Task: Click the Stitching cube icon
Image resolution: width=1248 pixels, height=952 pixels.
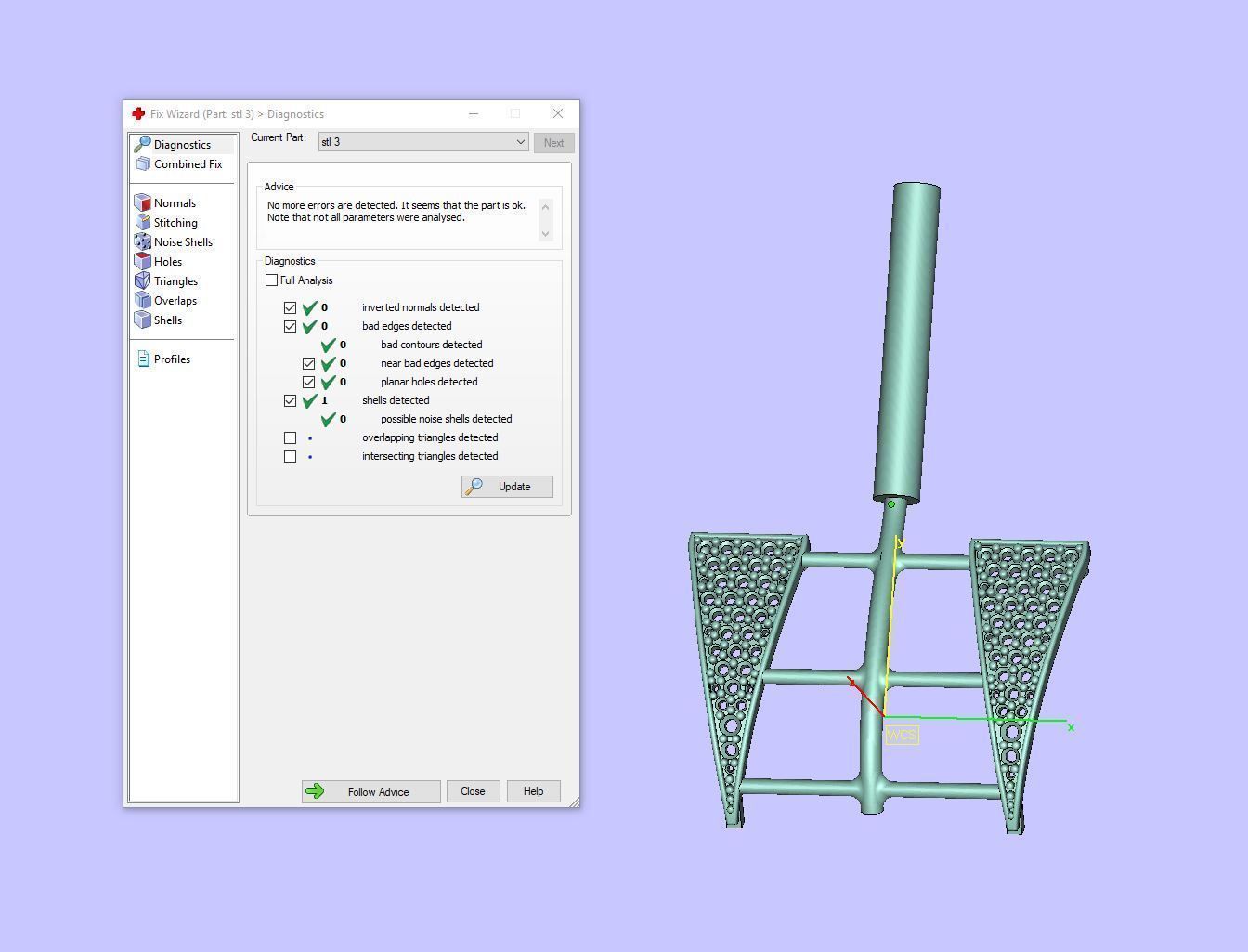Action: click(x=143, y=222)
